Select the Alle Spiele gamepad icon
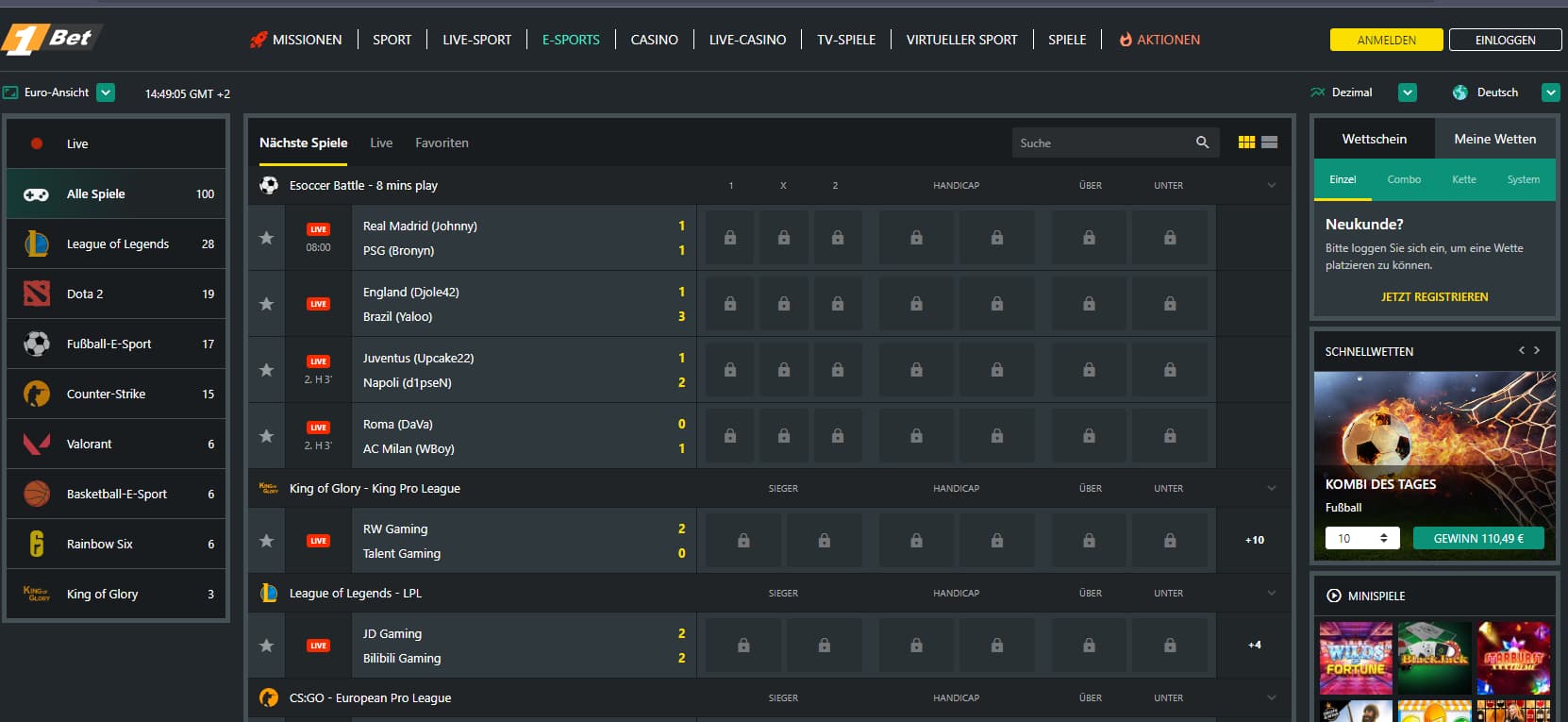The height and width of the screenshot is (722, 1568). point(36,194)
